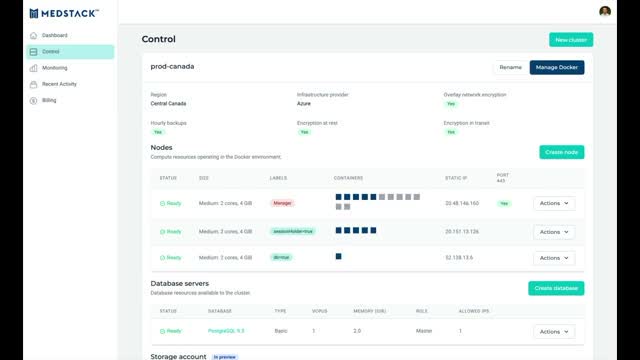Viewport: 640px width, 360px height.
Task: Open Actions dropdown for the PostgreSQL database
Action: coord(554,332)
